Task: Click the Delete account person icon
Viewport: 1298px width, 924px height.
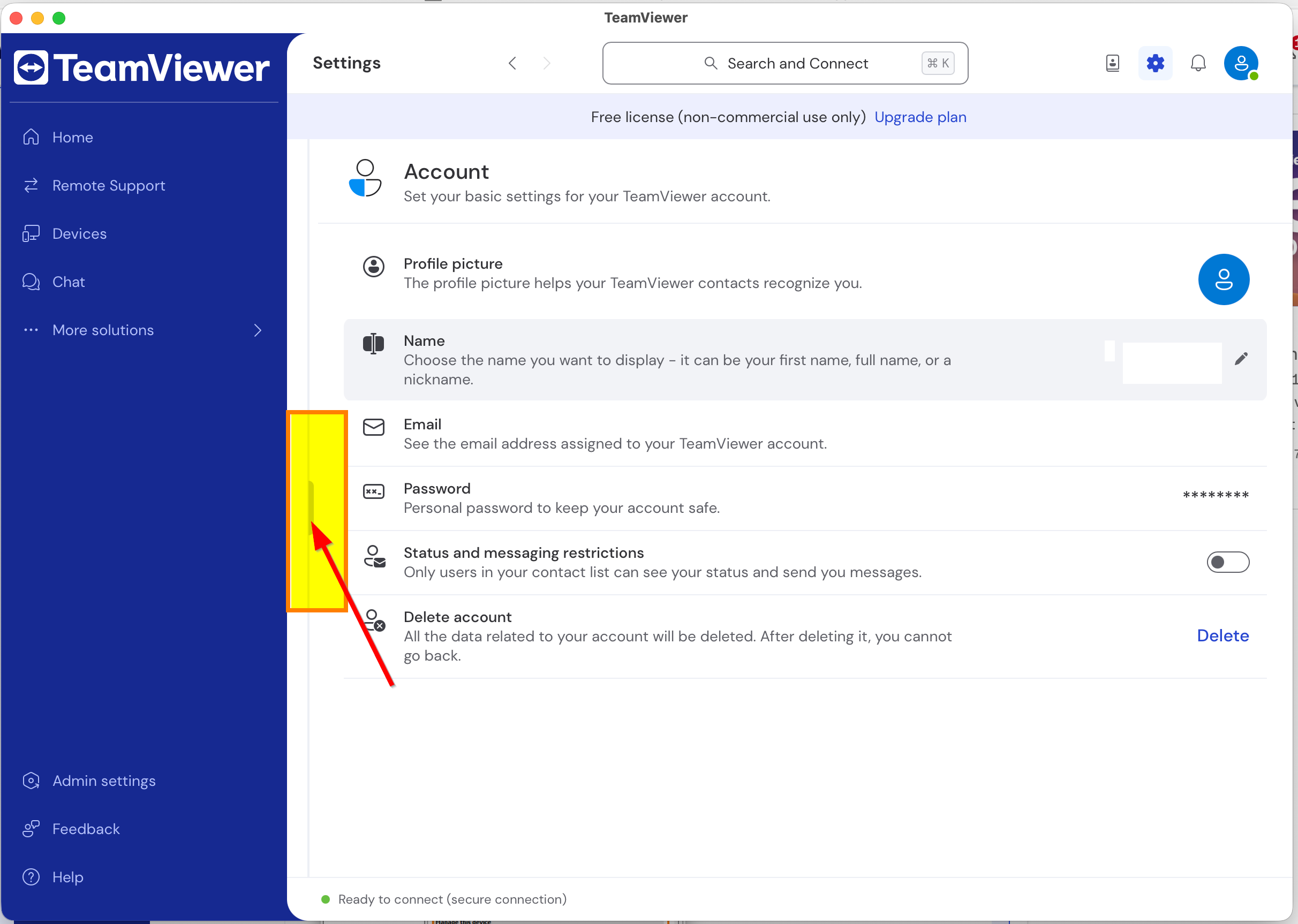Action: (x=374, y=620)
